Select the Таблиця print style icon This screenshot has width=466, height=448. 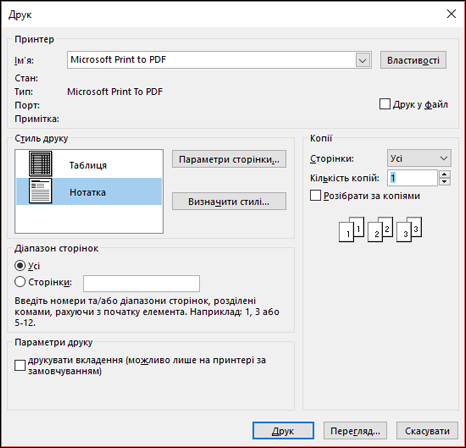[x=40, y=164]
